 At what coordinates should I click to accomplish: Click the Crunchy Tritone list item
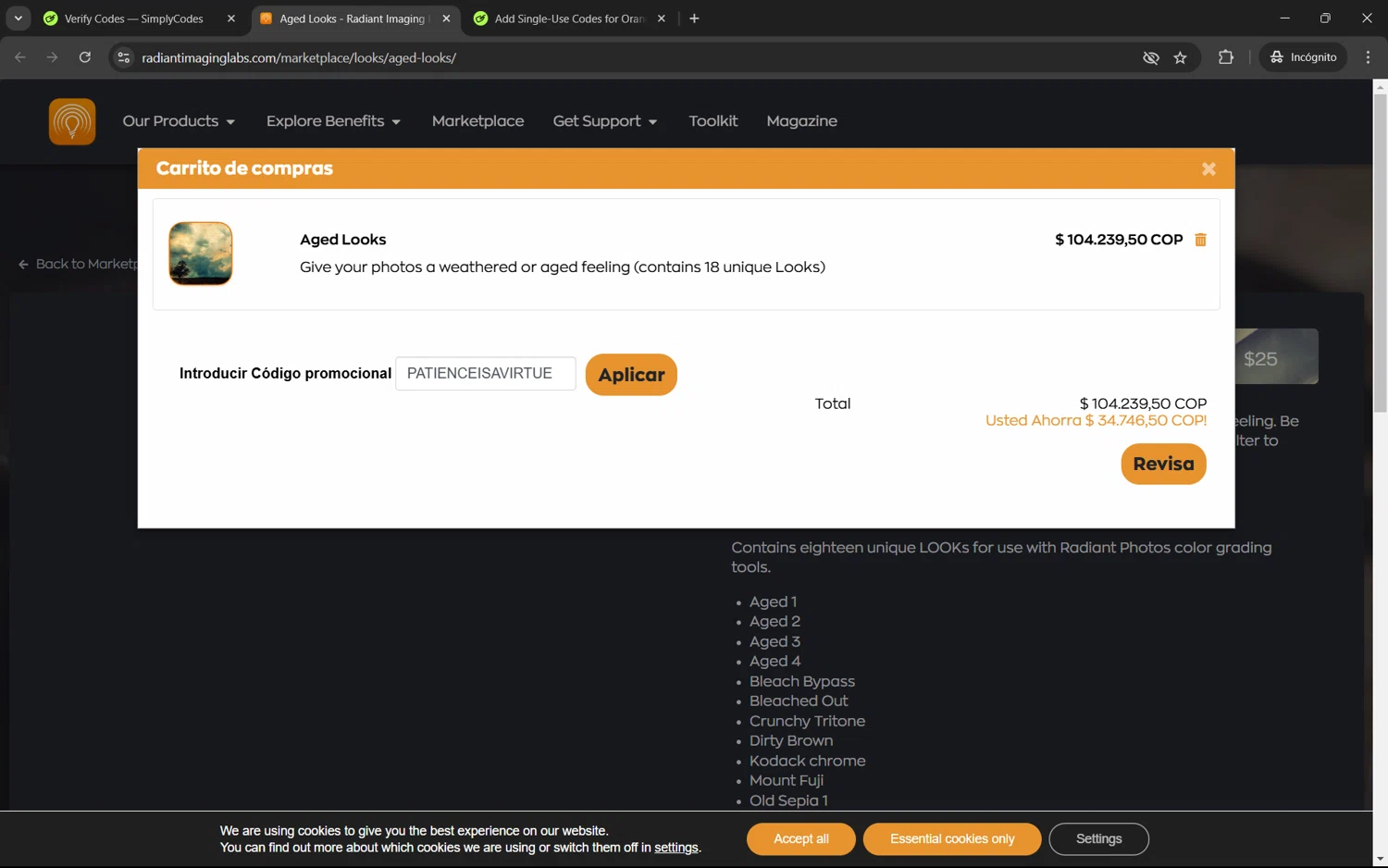click(807, 721)
